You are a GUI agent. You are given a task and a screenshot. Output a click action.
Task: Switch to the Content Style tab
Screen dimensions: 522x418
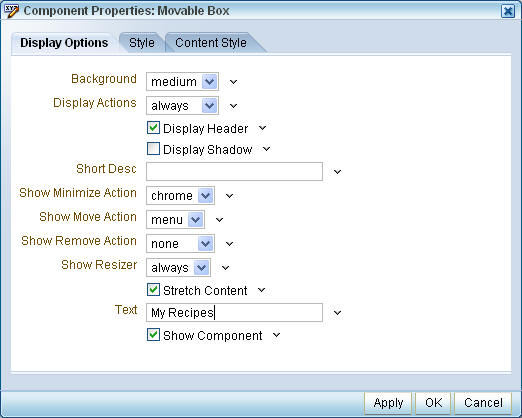click(x=211, y=43)
